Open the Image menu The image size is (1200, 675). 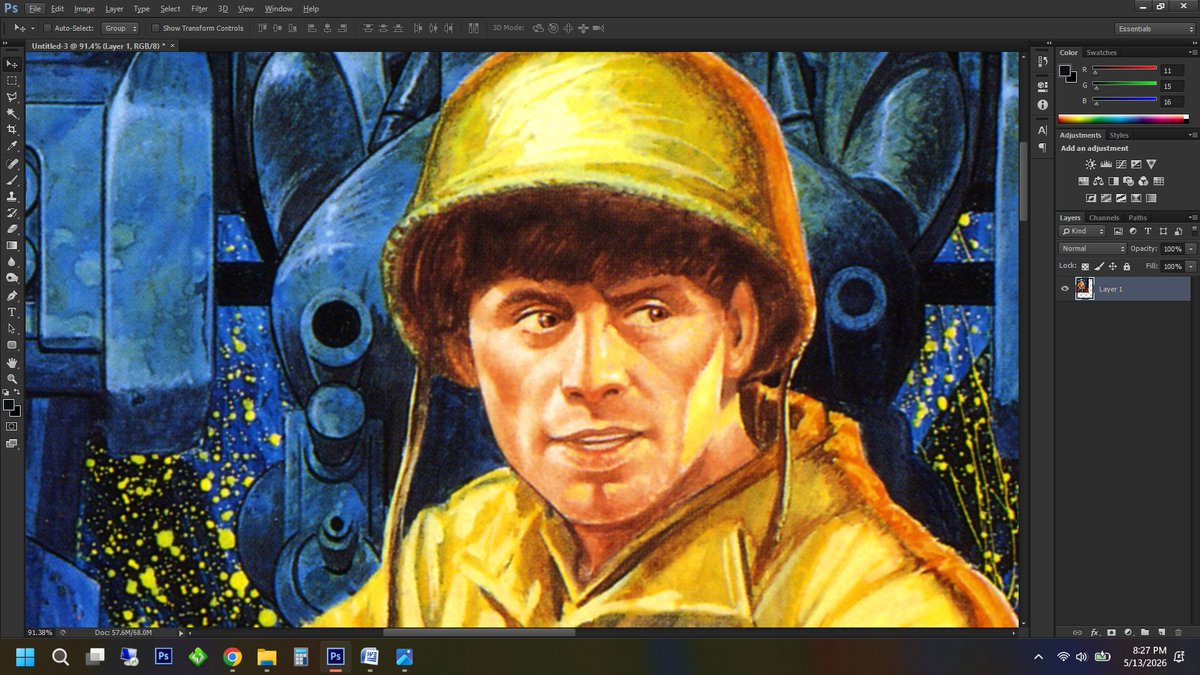(84, 8)
